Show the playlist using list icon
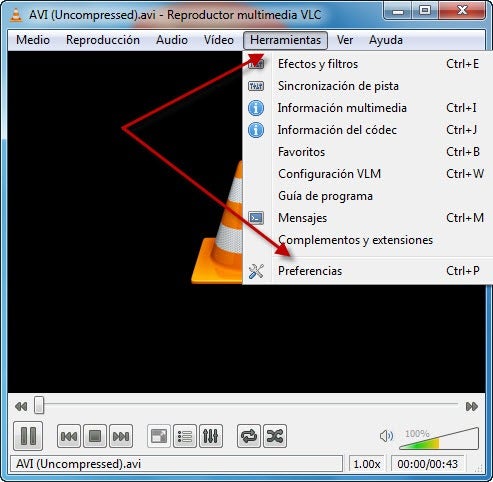Viewport: 493px width, 482px height. 185,436
